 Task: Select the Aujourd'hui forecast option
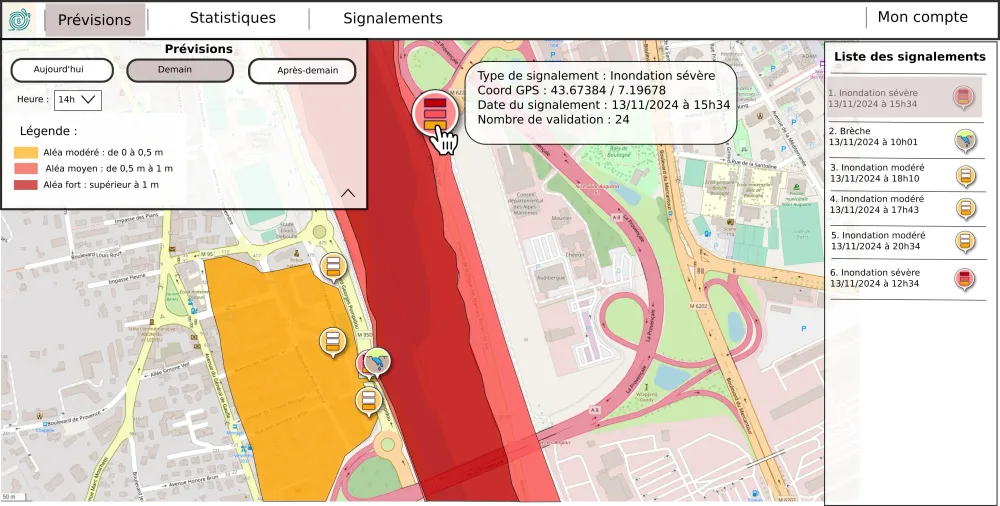pyautogui.click(x=59, y=70)
